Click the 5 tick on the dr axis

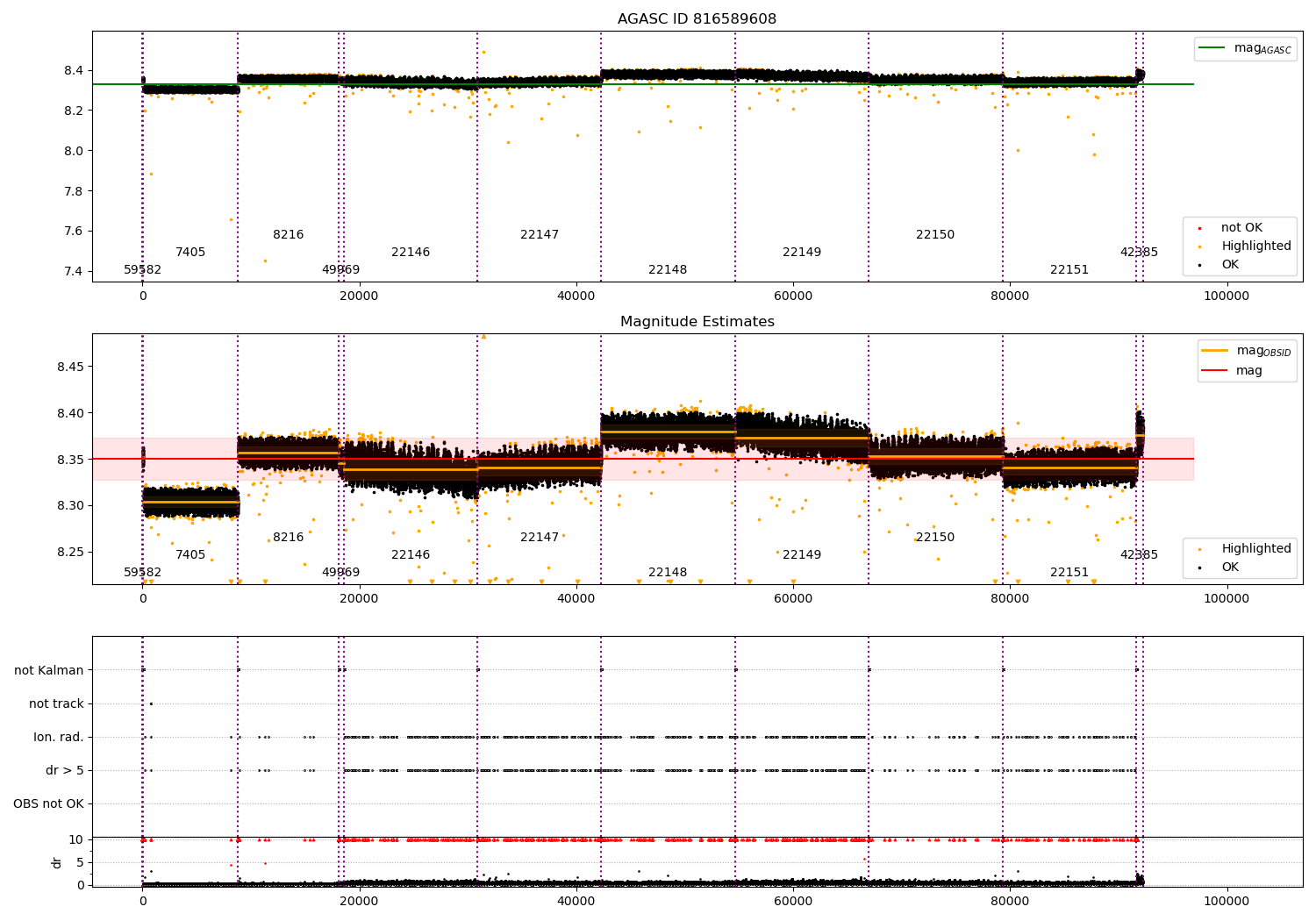point(81,863)
